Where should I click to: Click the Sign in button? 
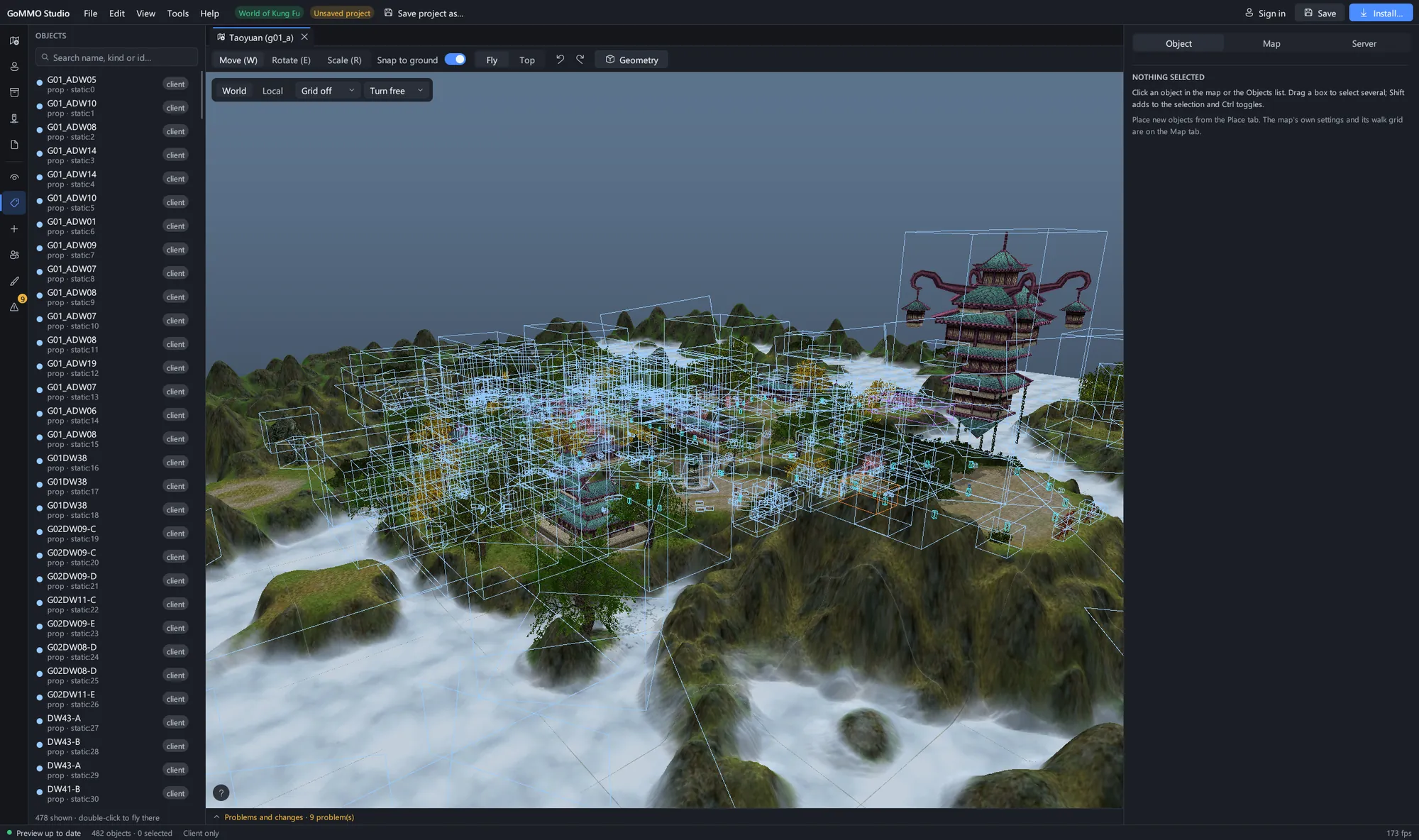point(1265,13)
